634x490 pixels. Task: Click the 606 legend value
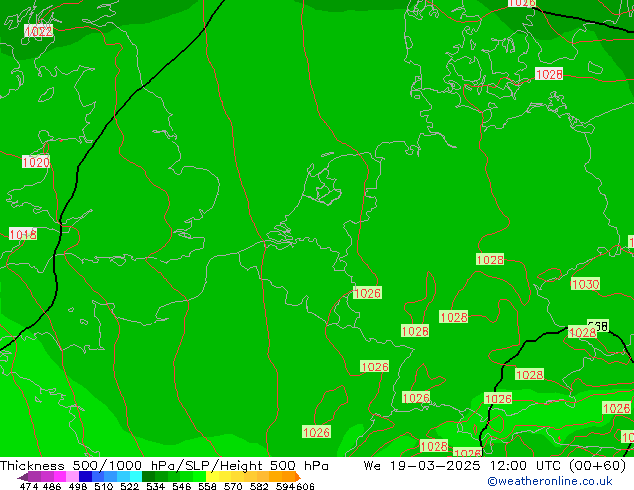point(305,486)
